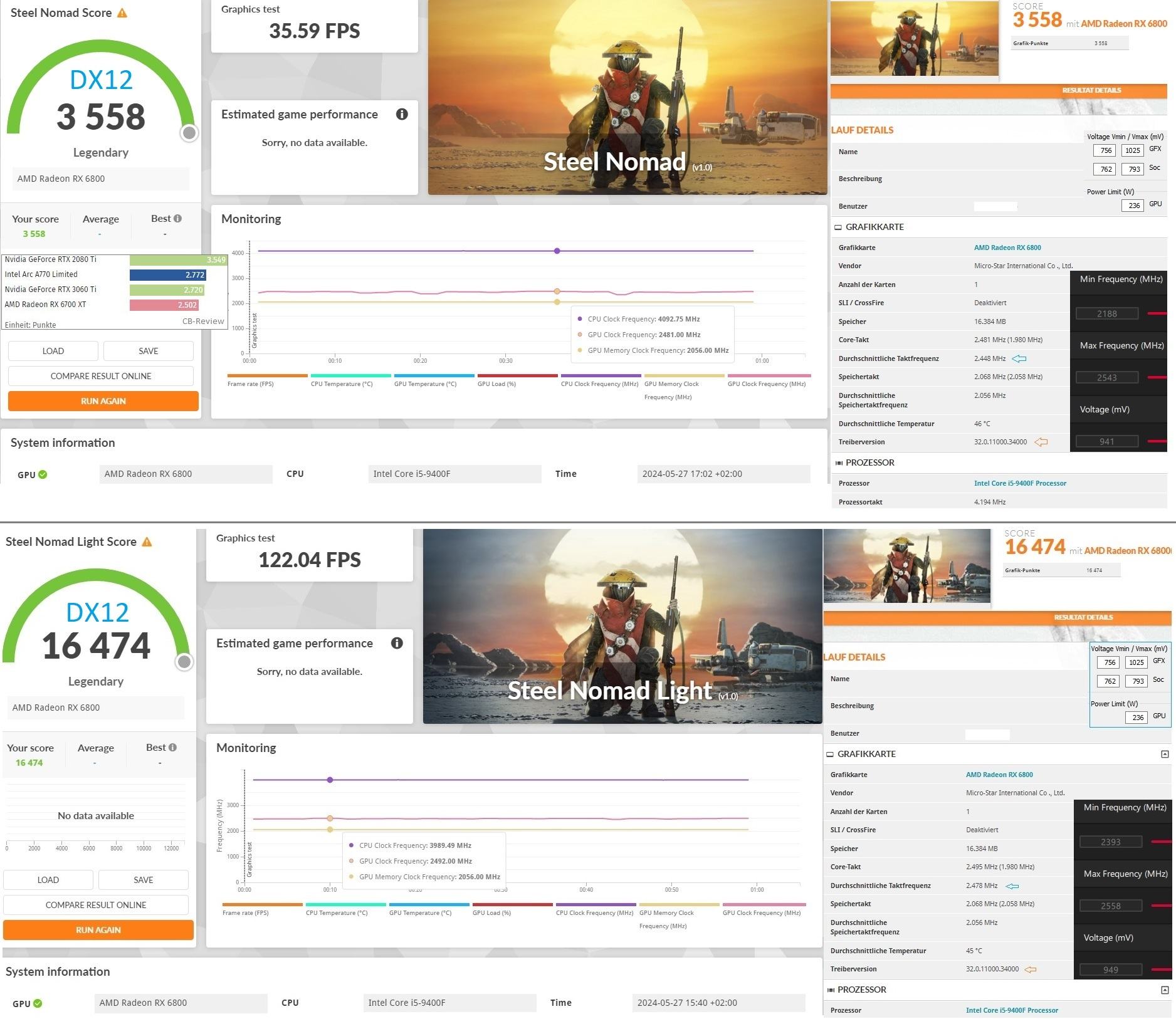Click the warning icon beside Steel Nomad Score
The width and height of the screenshot is (1176, 1019).
[122, 13]
